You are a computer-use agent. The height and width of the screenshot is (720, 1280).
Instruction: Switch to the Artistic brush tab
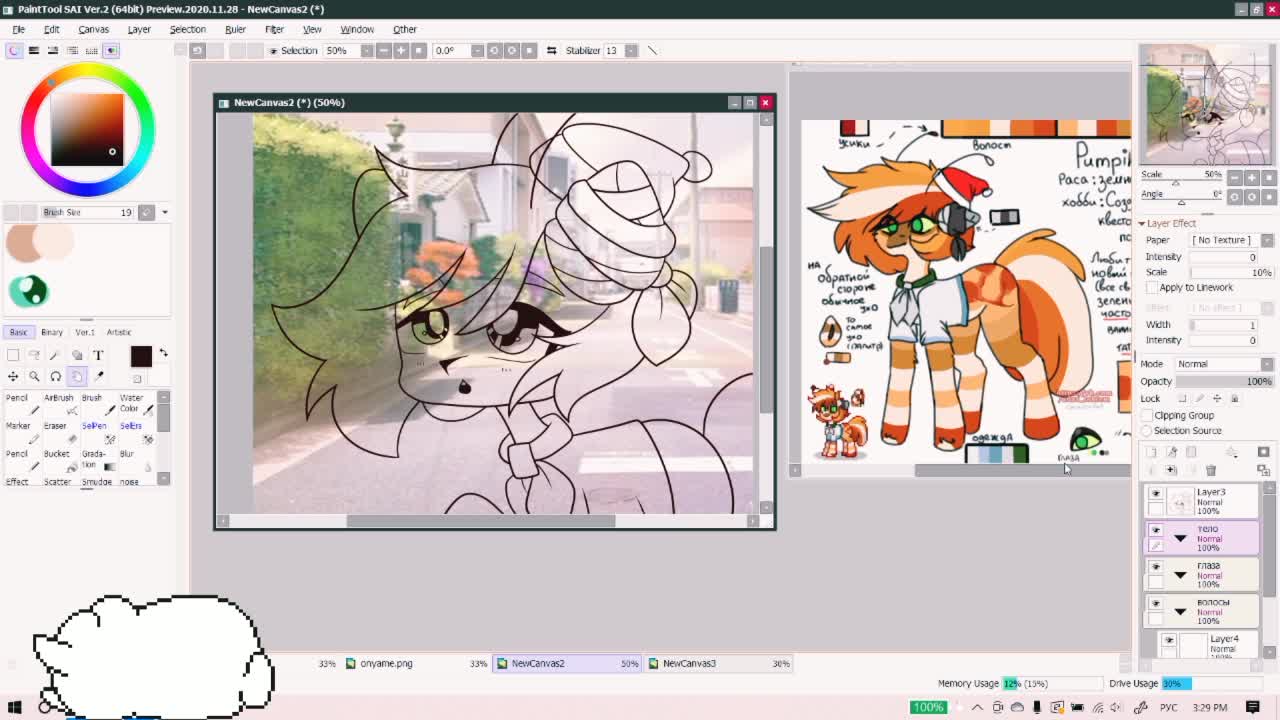click(119, 332)
